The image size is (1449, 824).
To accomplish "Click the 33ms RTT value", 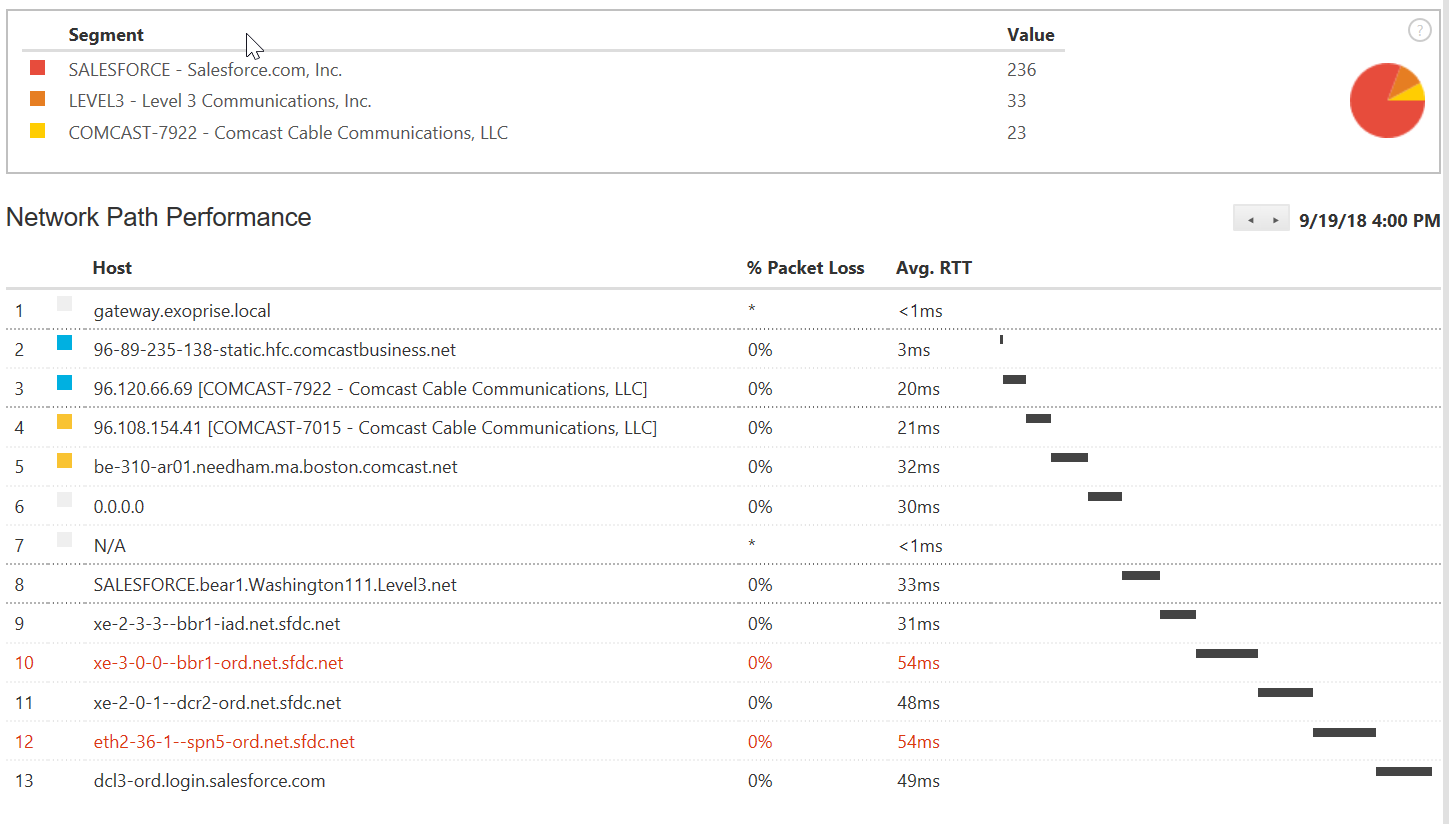I will pyautogui.click(x=919, y=585).
